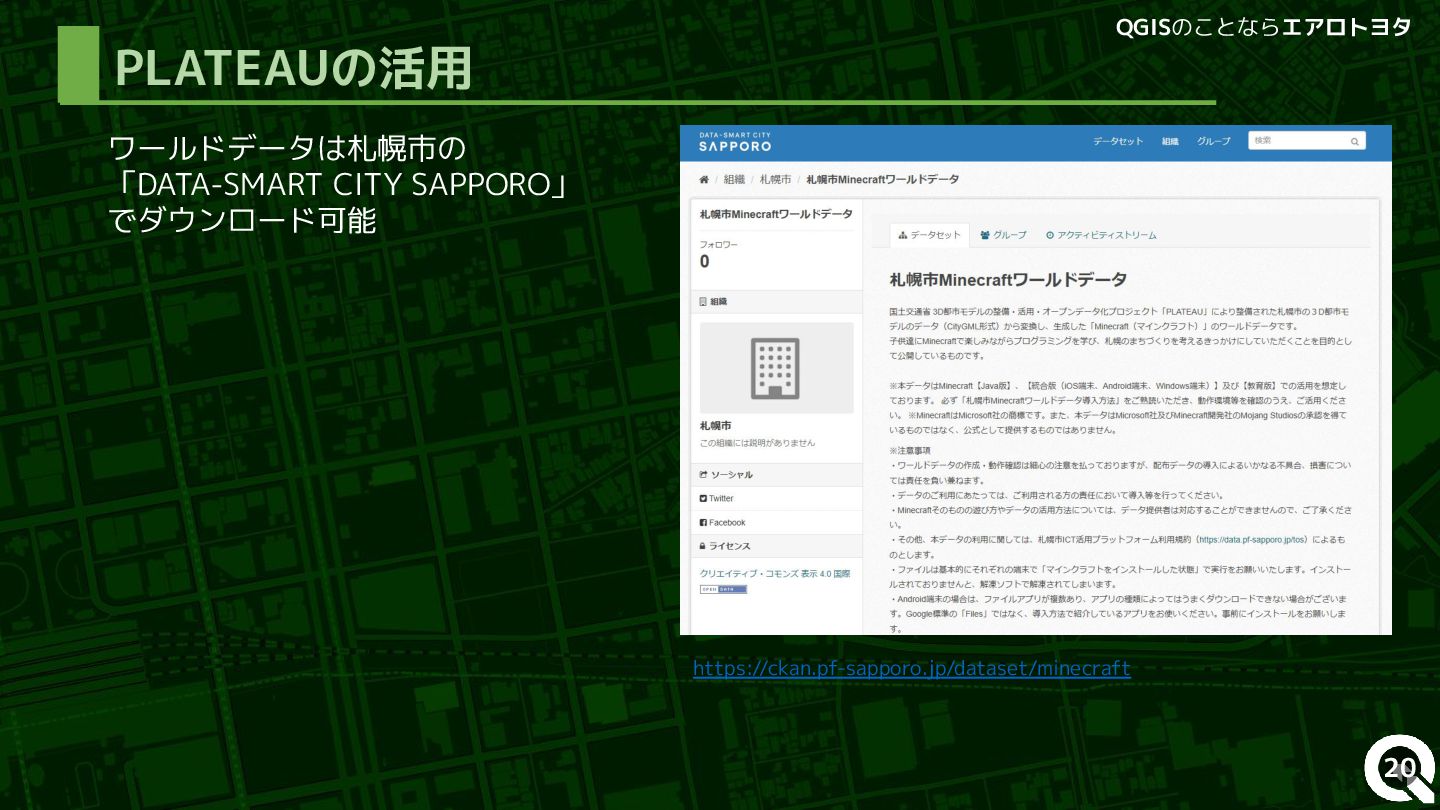Share via the Facebook link
This screenshot has width=1440, height=810.
coord(723,522)
